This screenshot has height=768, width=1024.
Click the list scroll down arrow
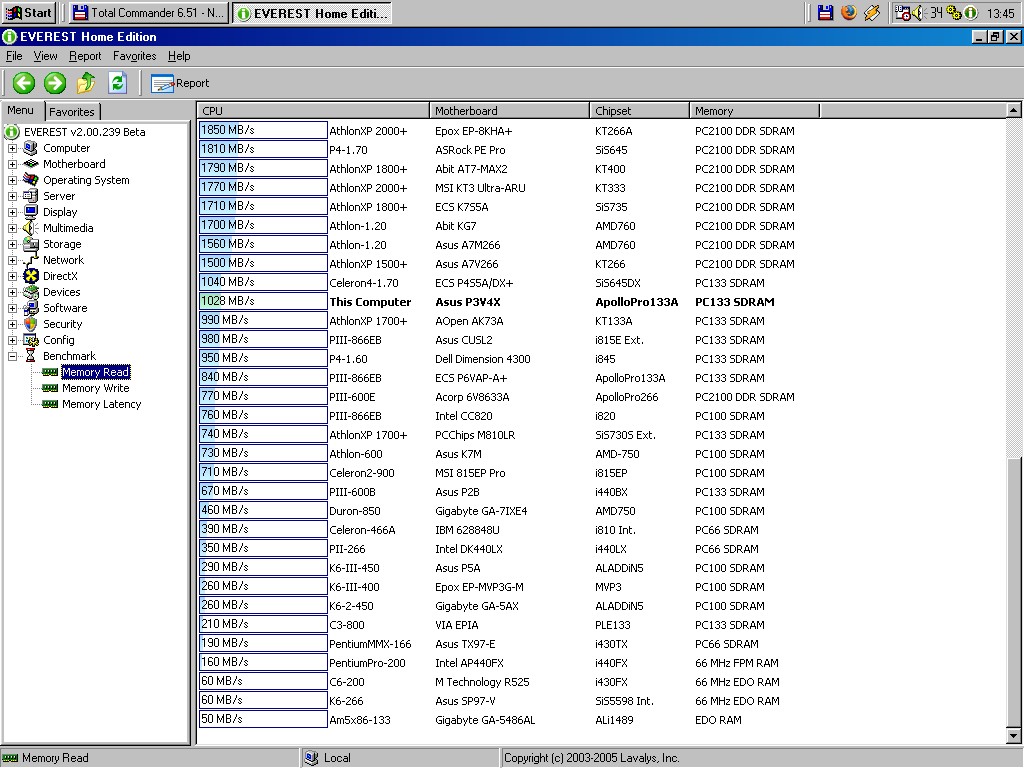[x=1014, y=737]
